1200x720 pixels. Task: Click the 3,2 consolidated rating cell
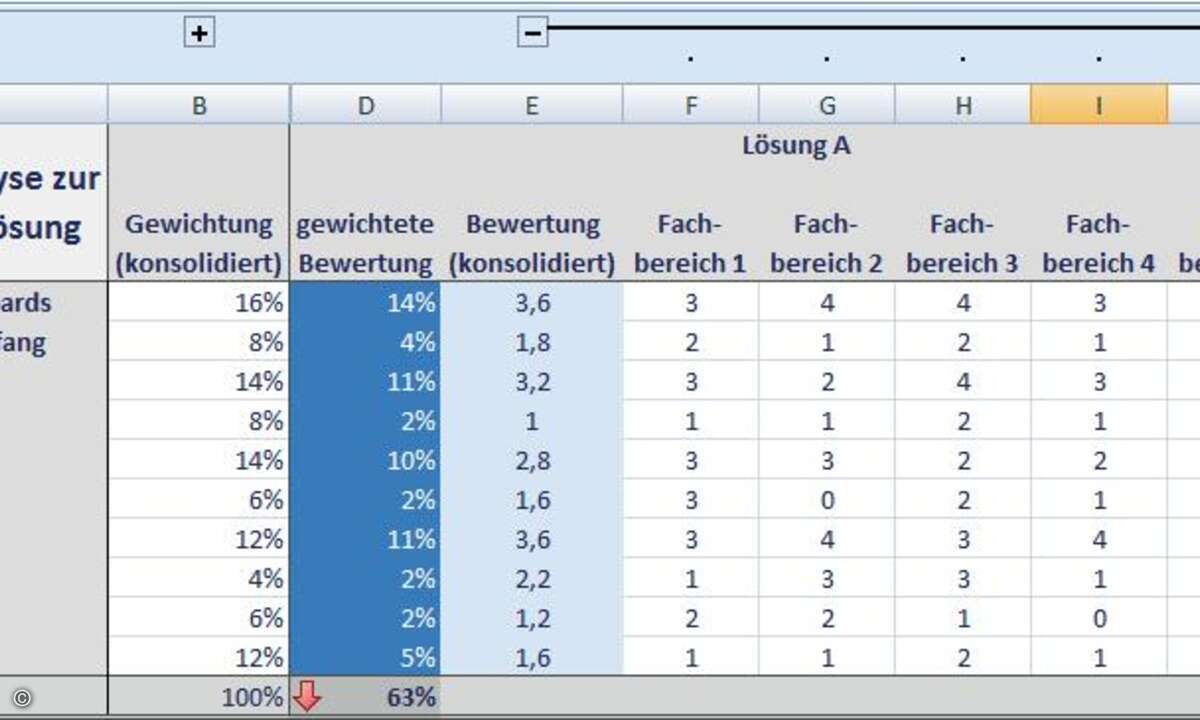(x=531, y=381)
